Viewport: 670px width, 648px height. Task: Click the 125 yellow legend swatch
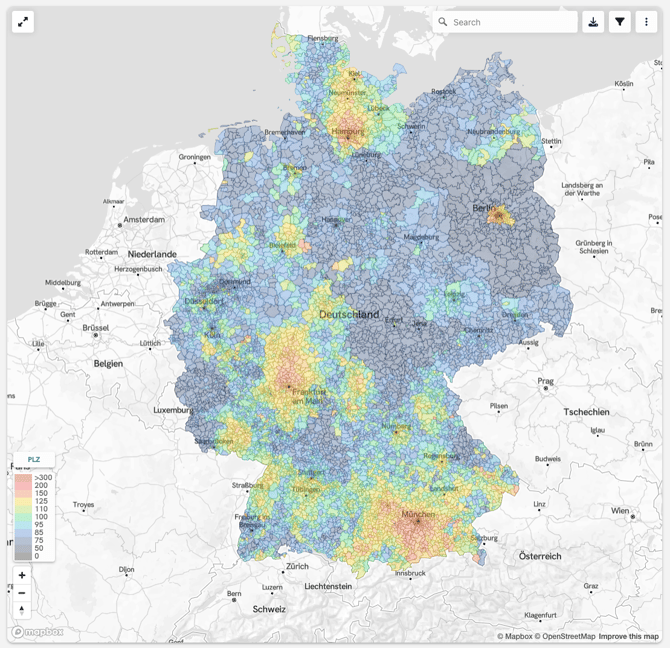(25, 501)
